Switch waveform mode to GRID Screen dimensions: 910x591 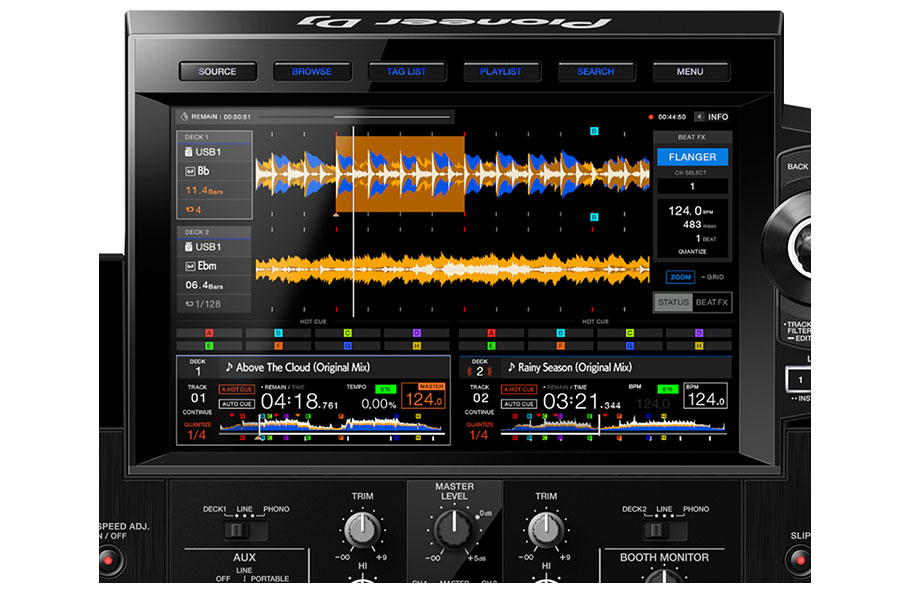[x=715, y=277]
